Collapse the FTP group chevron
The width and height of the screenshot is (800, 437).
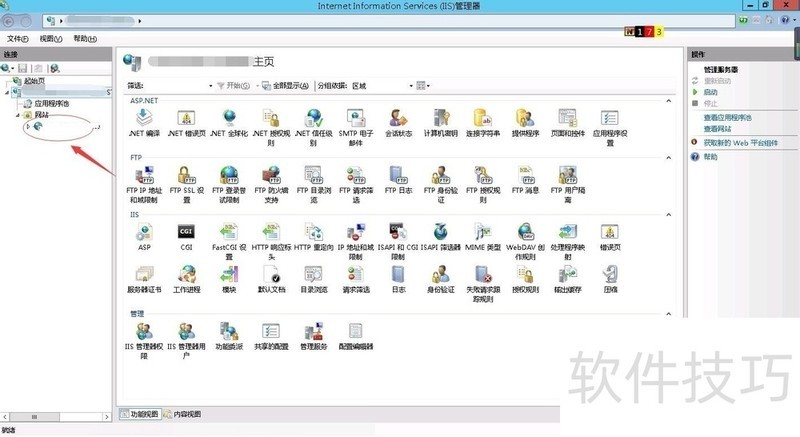[668, 158]
